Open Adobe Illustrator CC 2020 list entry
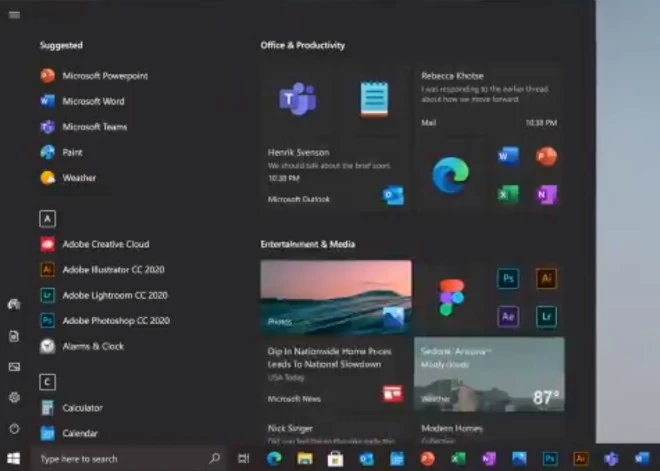Viewport: 660px width, 471px height. pos(102,269)
